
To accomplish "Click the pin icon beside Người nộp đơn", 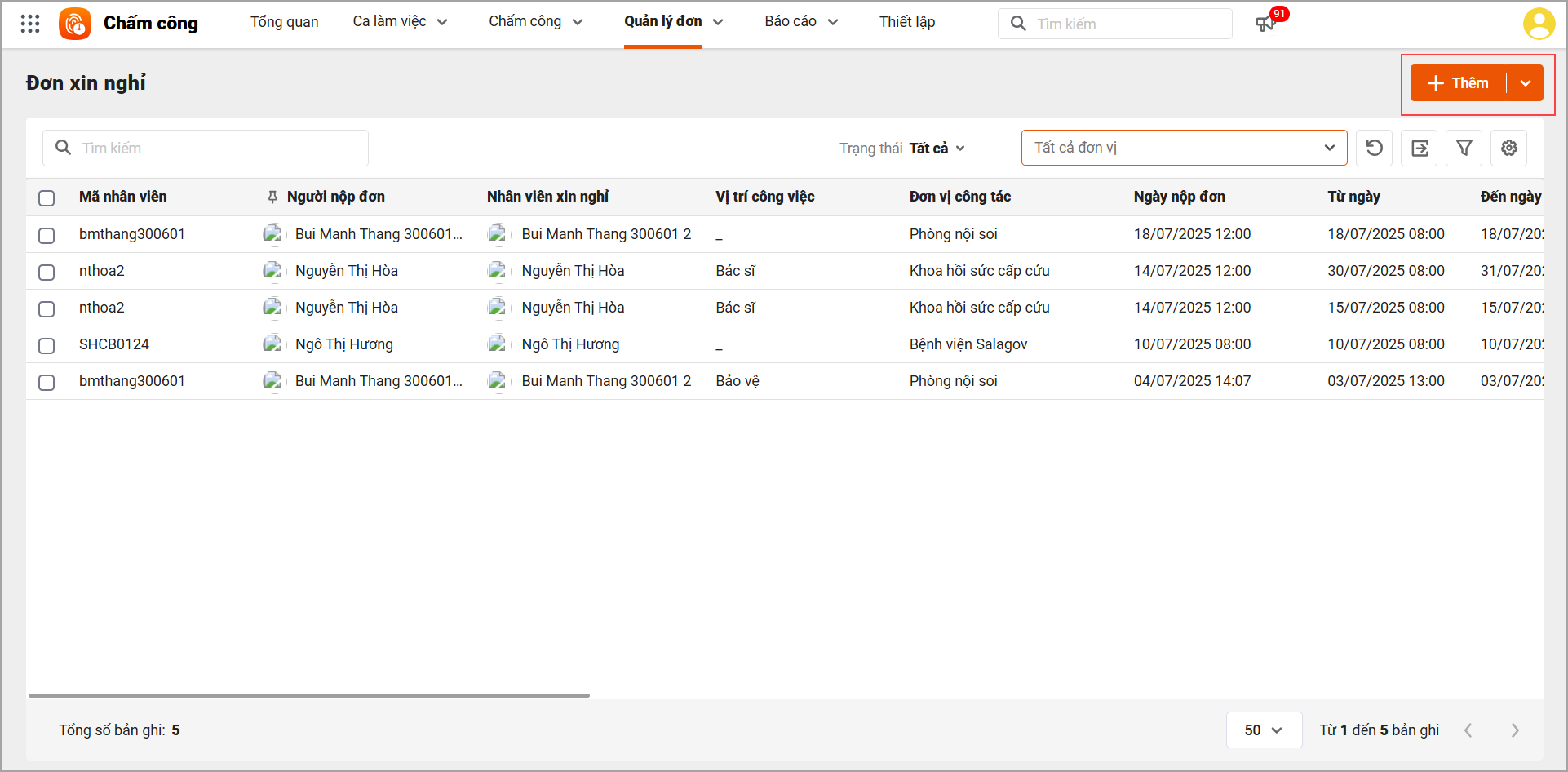I will [x=272, y=197].
